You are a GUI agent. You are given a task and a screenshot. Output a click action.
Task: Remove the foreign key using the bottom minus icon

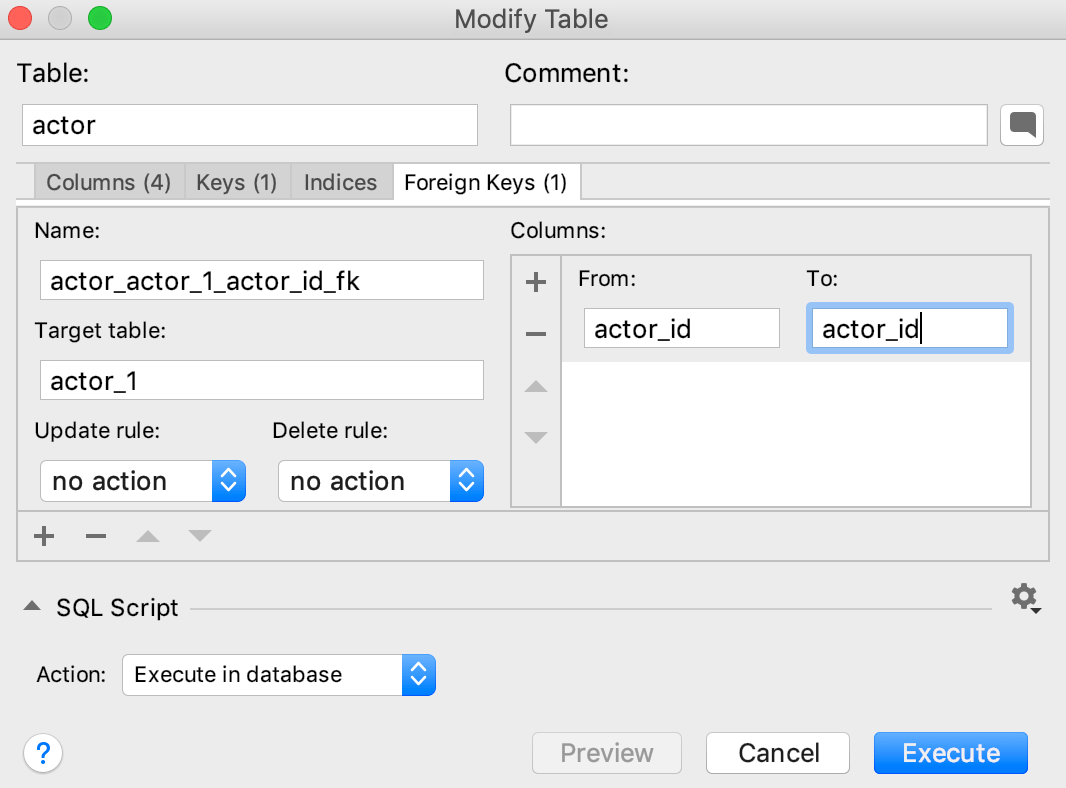click(95, 536)
